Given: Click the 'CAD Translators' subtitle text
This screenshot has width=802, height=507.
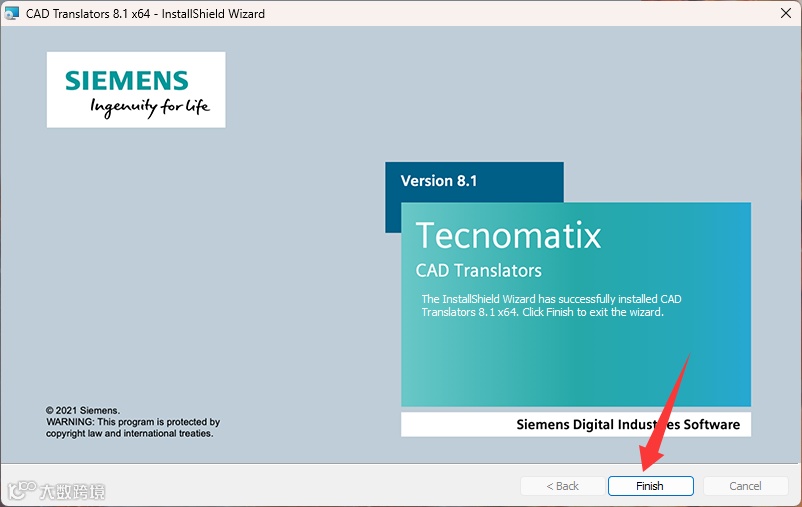Looking at the screenshot, I should [x=478, y=270].
